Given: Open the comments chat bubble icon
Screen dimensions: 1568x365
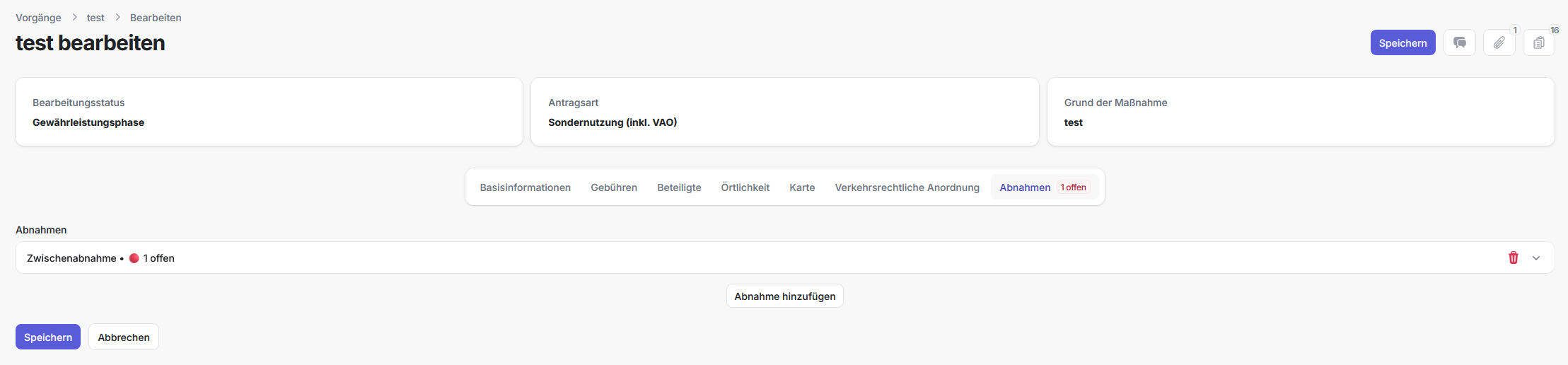Looking at the screenshot, I should click(x=1459, y=43).
